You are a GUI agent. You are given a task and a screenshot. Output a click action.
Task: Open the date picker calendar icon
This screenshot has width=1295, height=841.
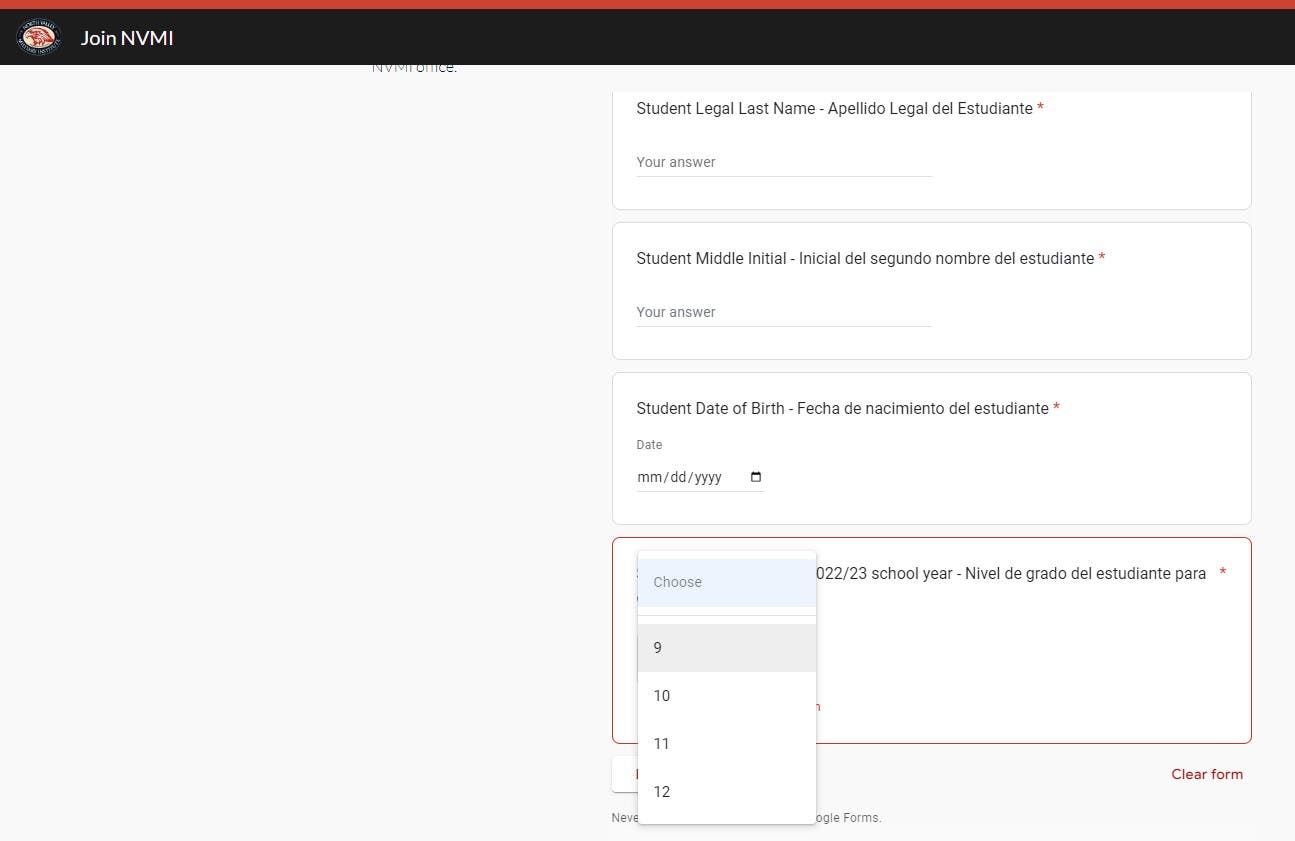[756, 477]
